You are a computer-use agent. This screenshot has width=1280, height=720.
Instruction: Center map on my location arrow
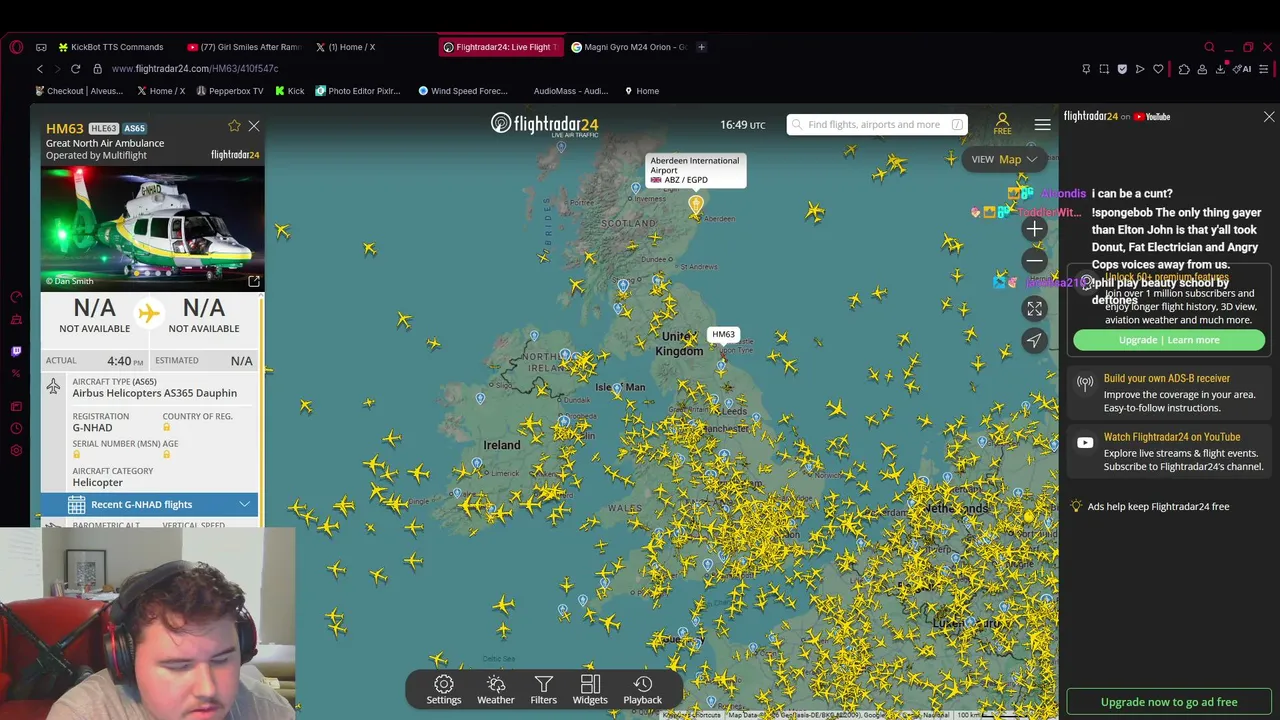pos(1035,341)
